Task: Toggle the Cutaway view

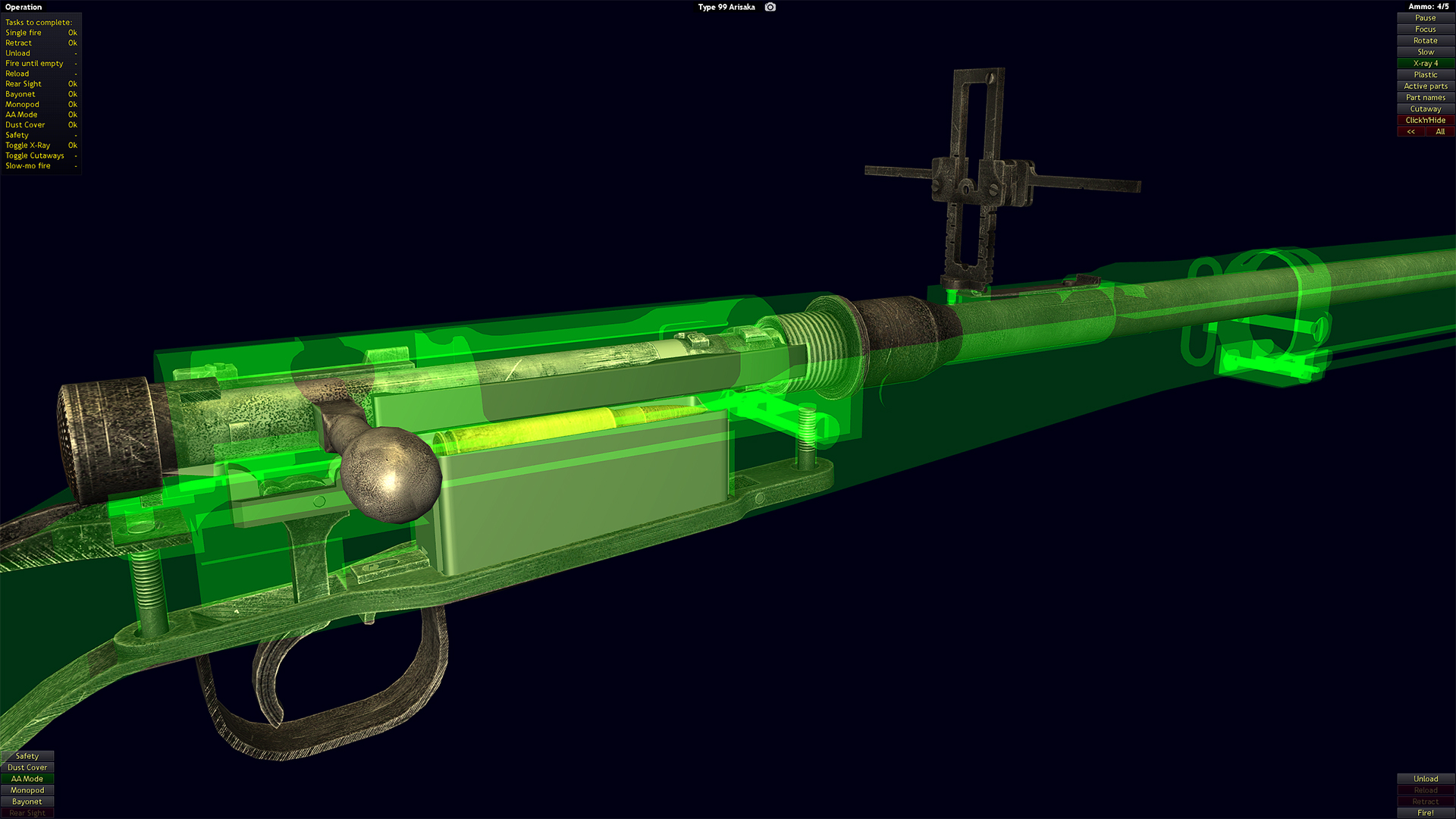Action: click(x=1425, y=108)
